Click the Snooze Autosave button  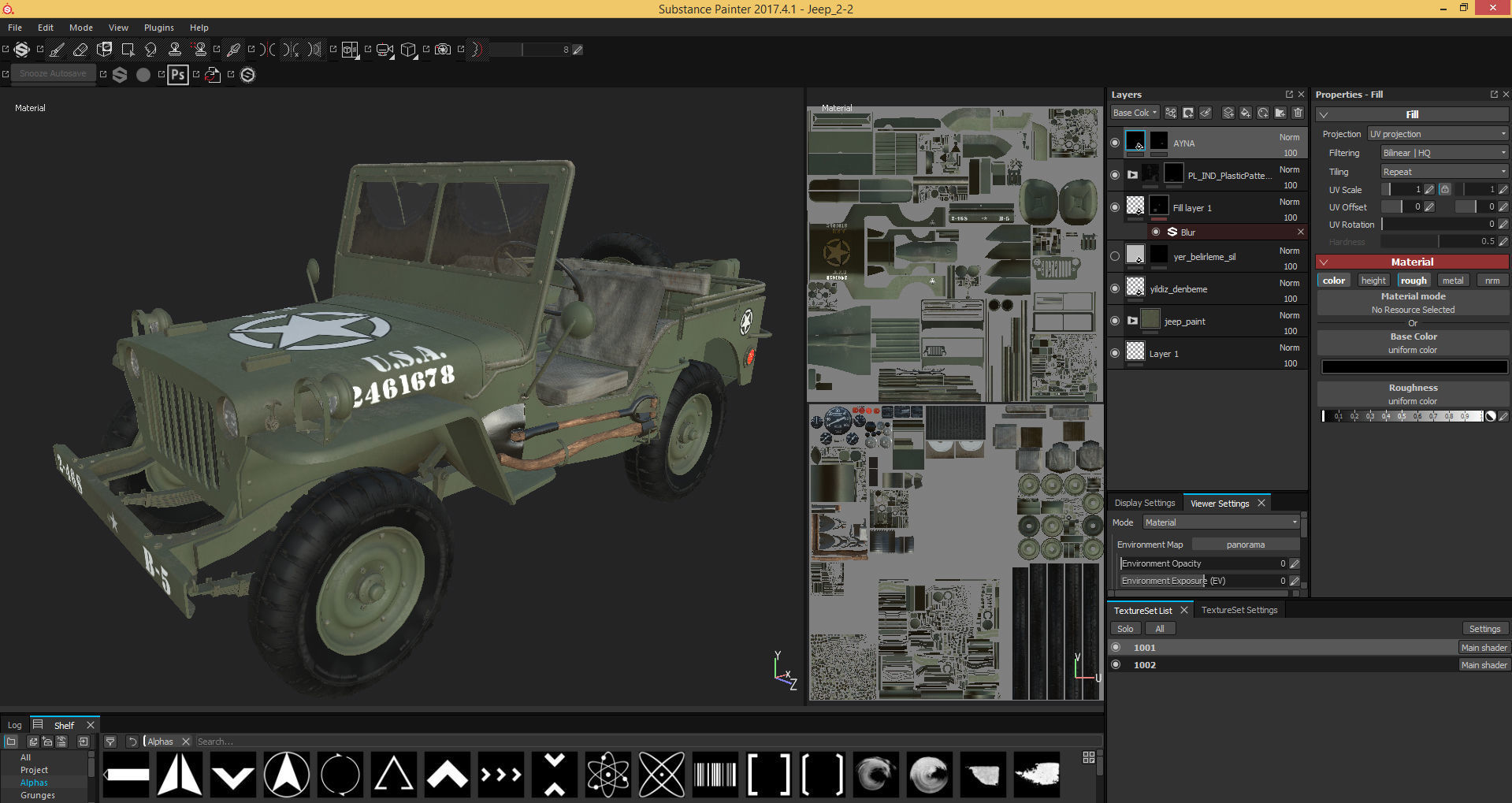(53, 73)
